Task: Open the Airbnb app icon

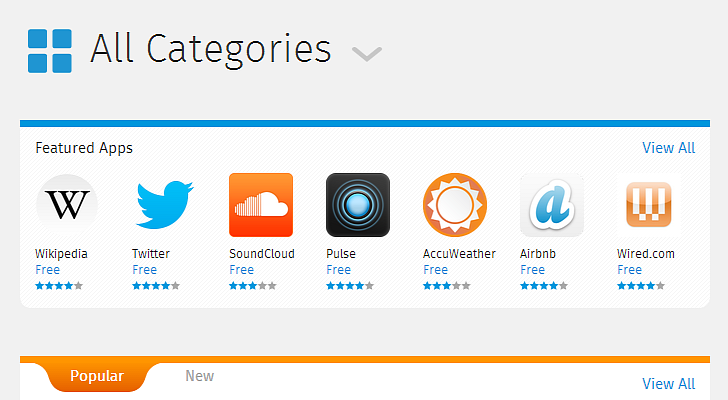Action: (552, 205)
